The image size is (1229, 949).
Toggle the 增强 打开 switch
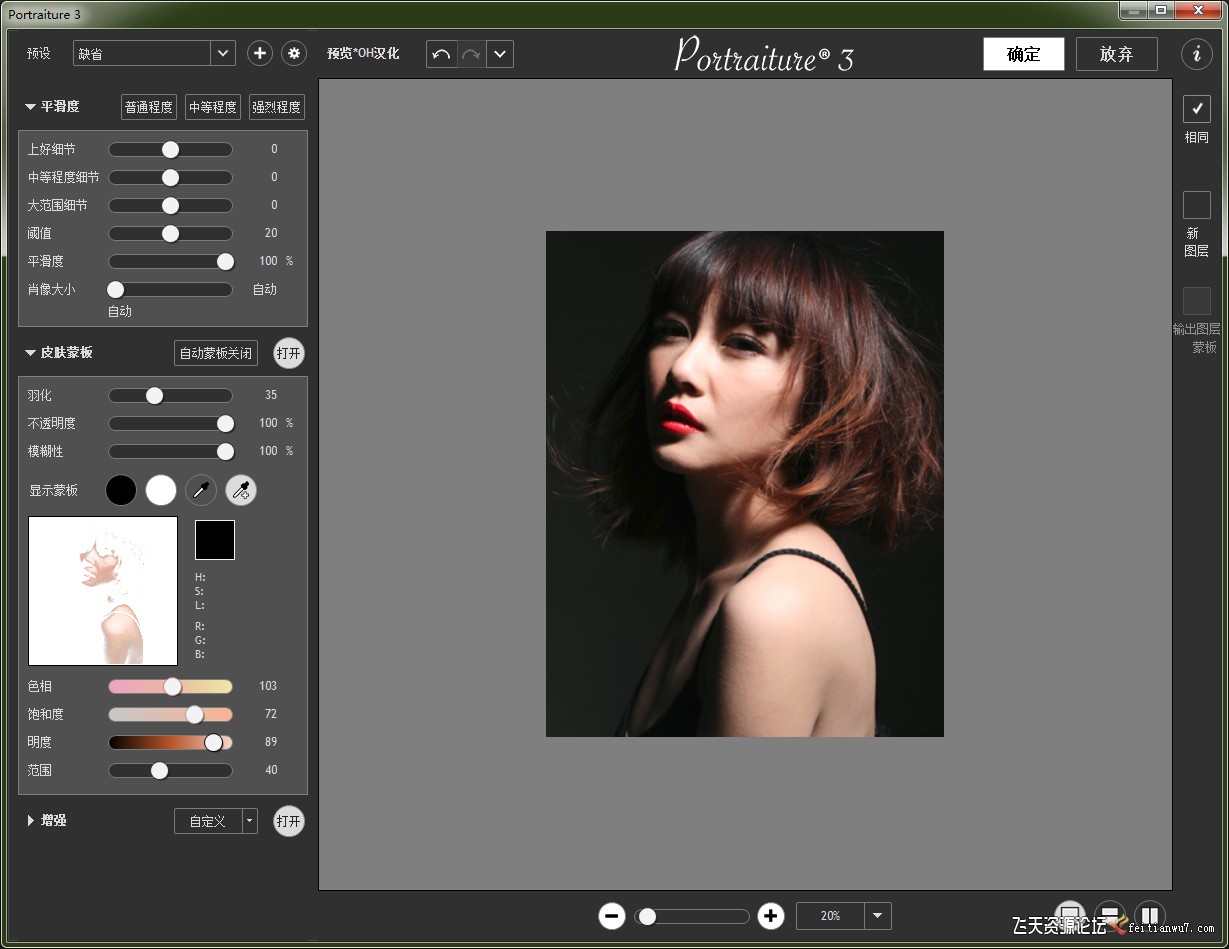288,821
